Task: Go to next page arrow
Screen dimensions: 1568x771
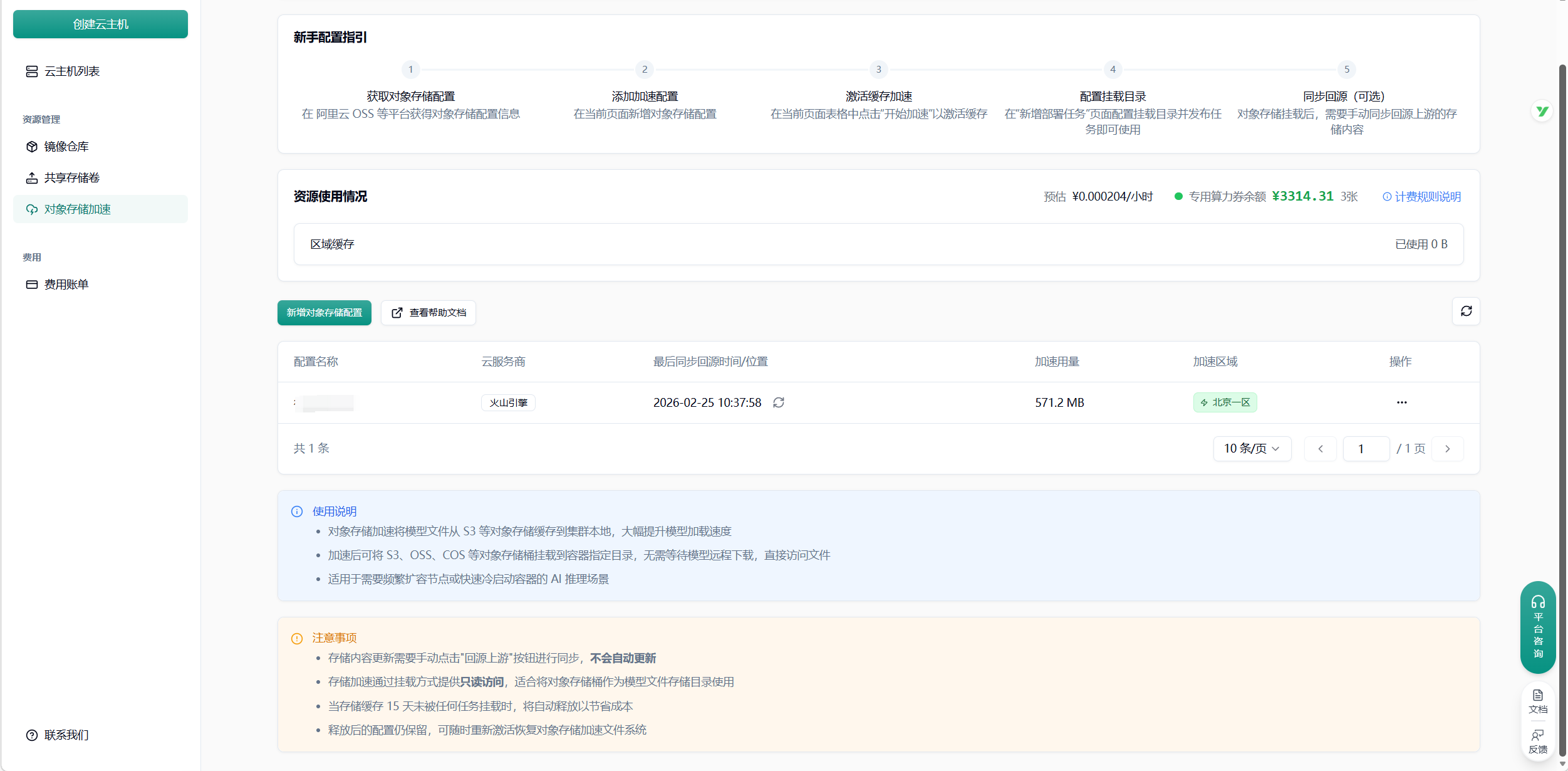Action: coord(1447,449)
